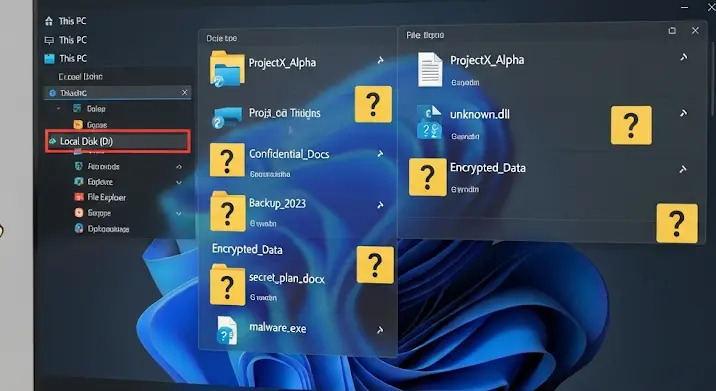Click the home icon beside first This PC
716x391 pixels.
coord(49,21)
